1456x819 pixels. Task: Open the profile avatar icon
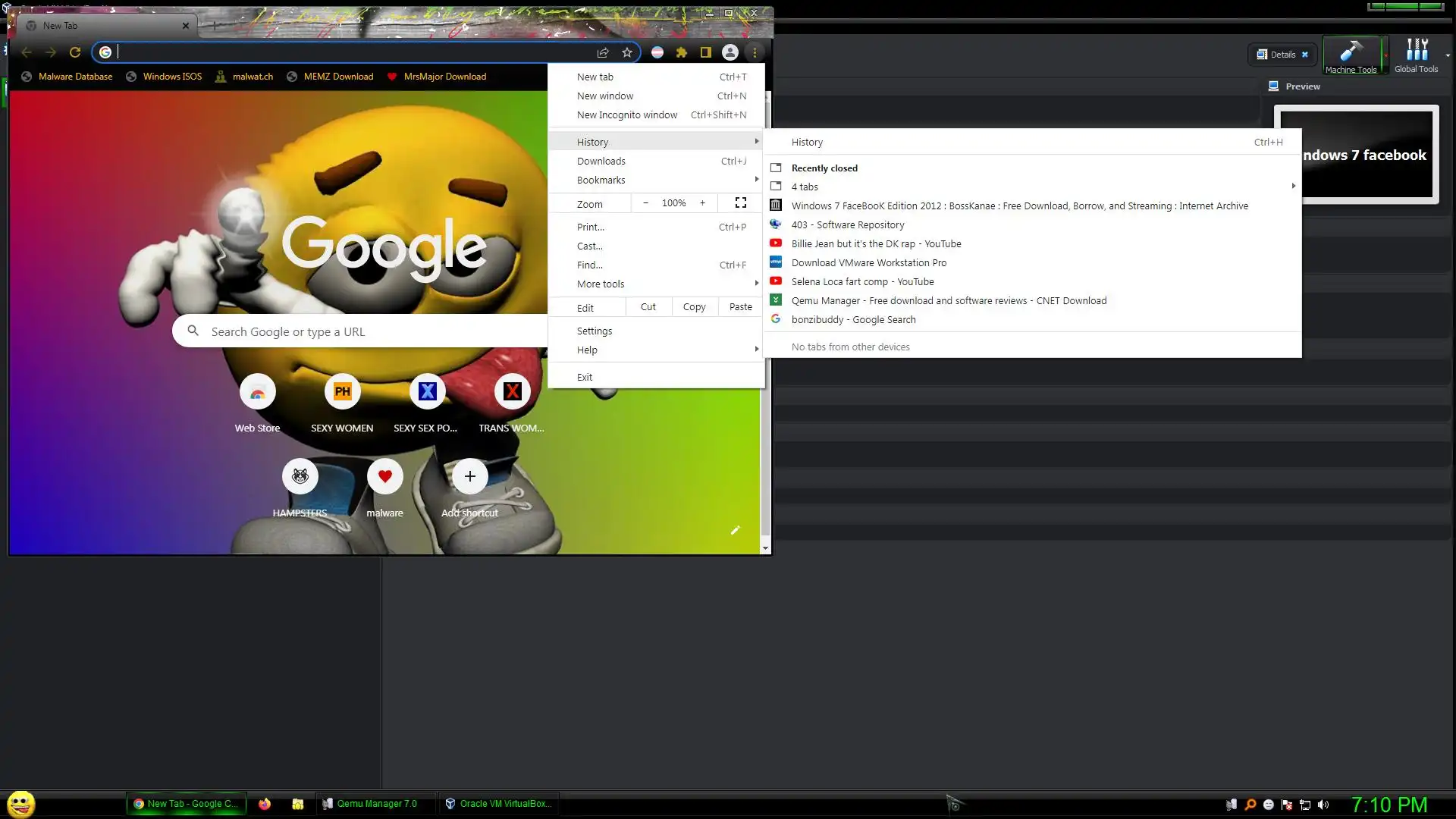pyautogui.click(x=730, y=52)
